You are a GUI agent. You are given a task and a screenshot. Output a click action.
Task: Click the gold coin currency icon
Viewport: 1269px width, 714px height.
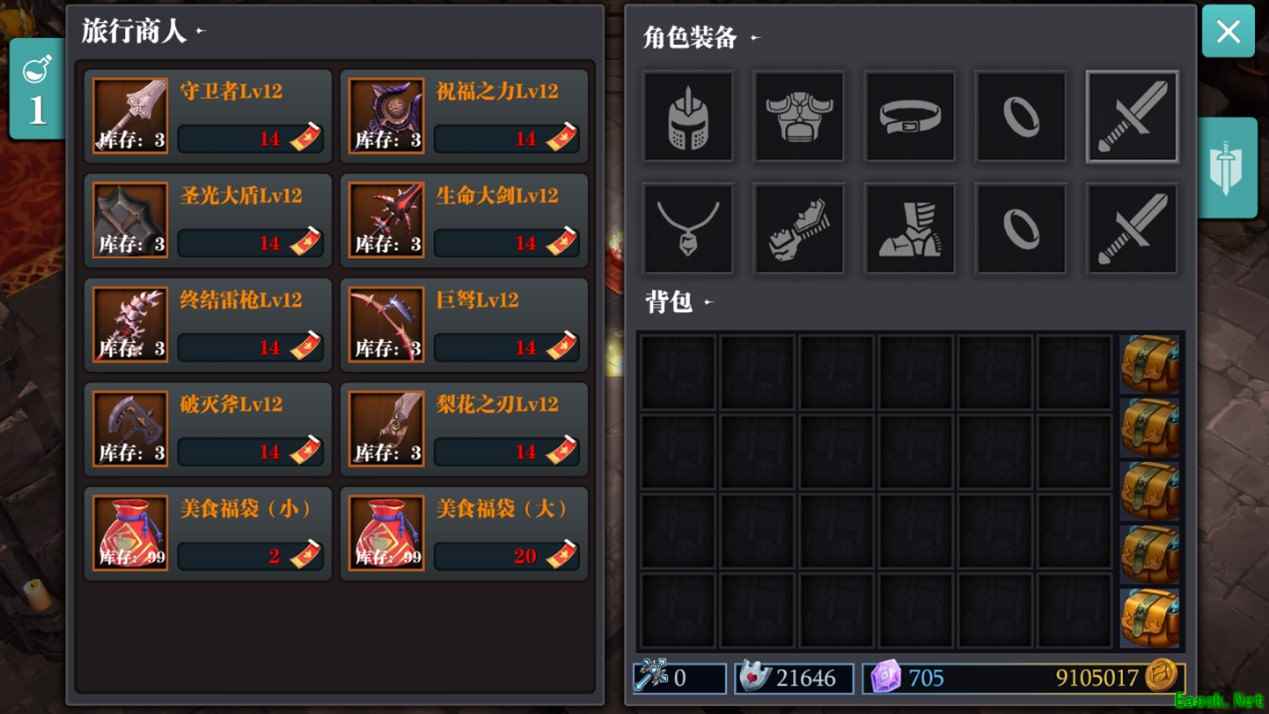(x=1162, y=677)
